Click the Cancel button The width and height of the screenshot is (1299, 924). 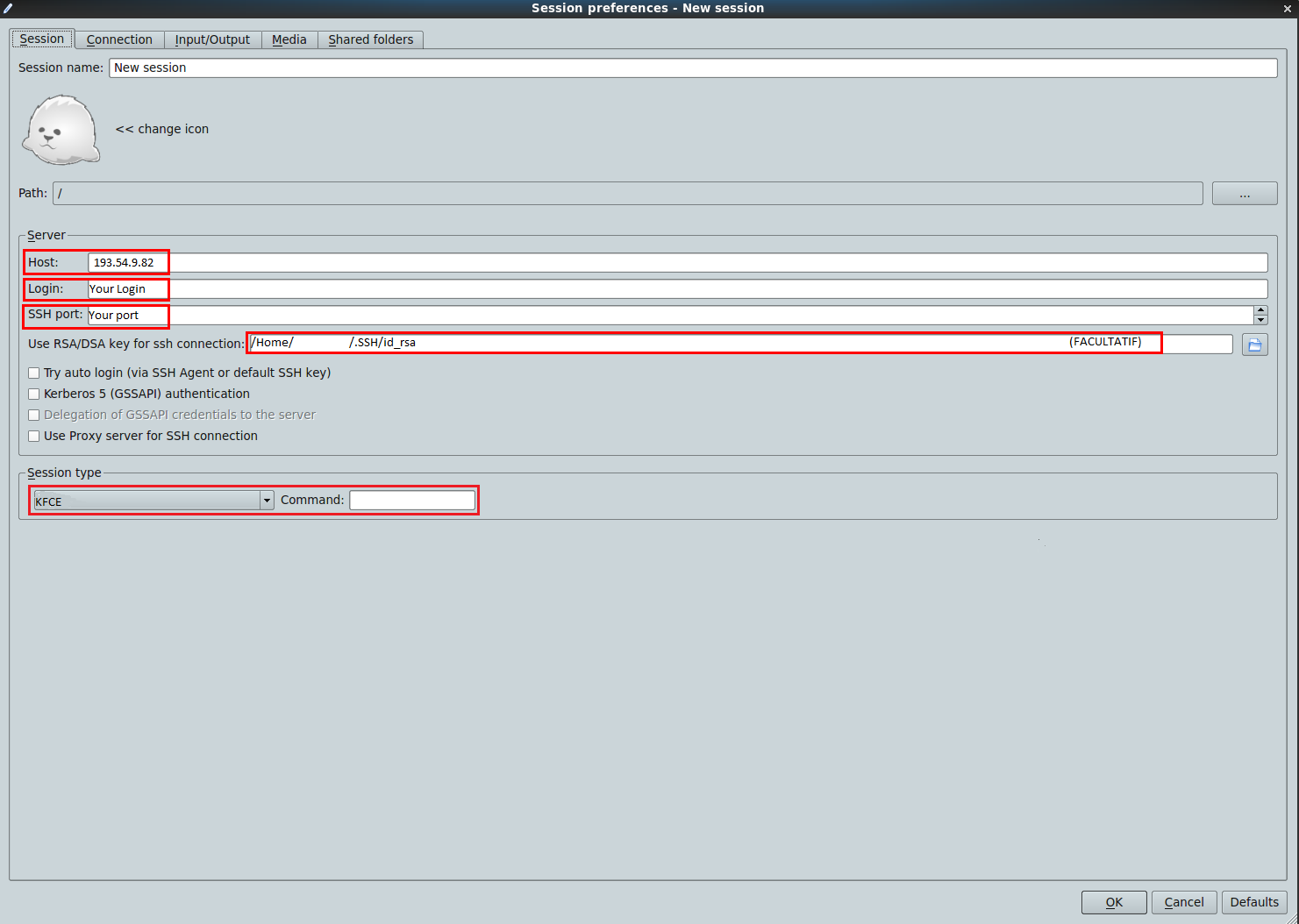coord(1184,902)
